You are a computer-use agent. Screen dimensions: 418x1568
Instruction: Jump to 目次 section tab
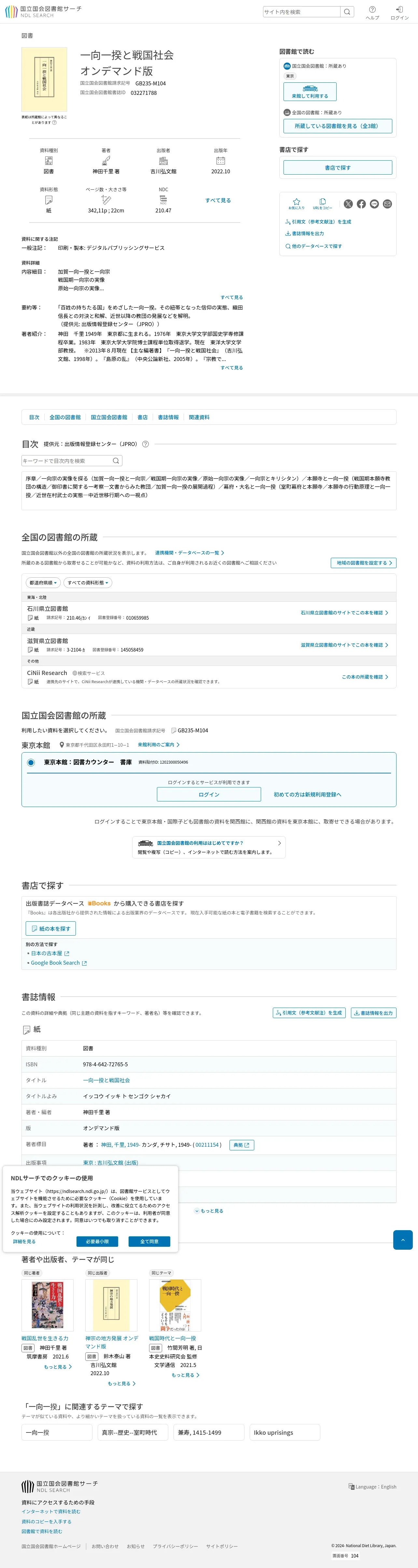tap(34, 417)
